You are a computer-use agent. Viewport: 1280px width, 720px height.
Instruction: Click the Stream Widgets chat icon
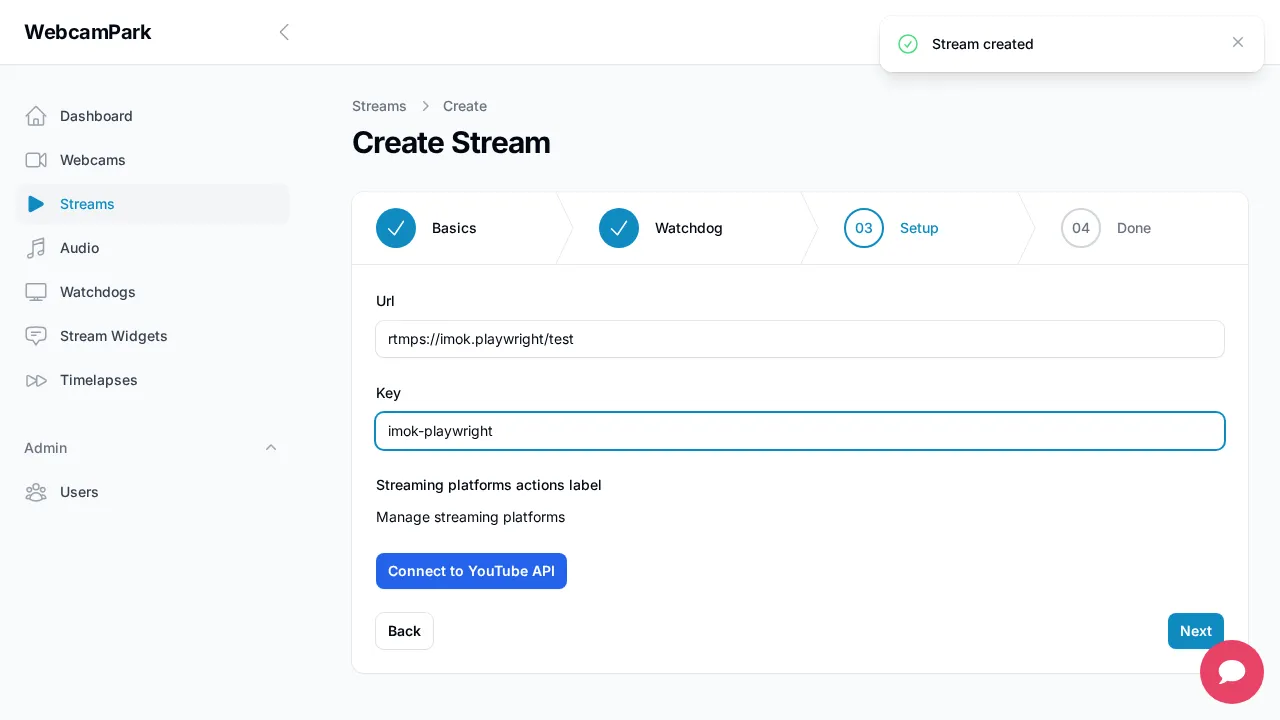click(36, 336)
